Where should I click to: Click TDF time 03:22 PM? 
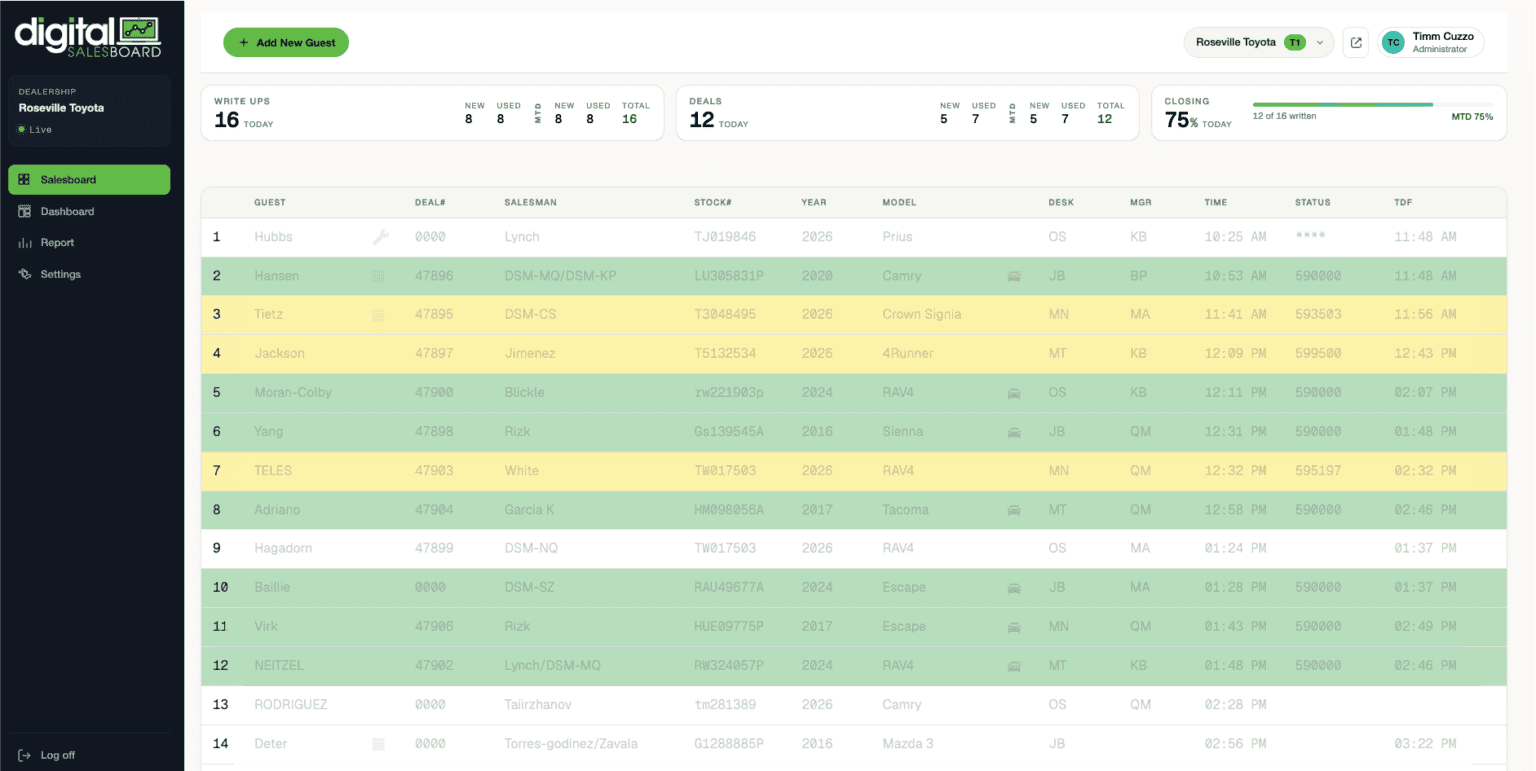pos(1425,744)
